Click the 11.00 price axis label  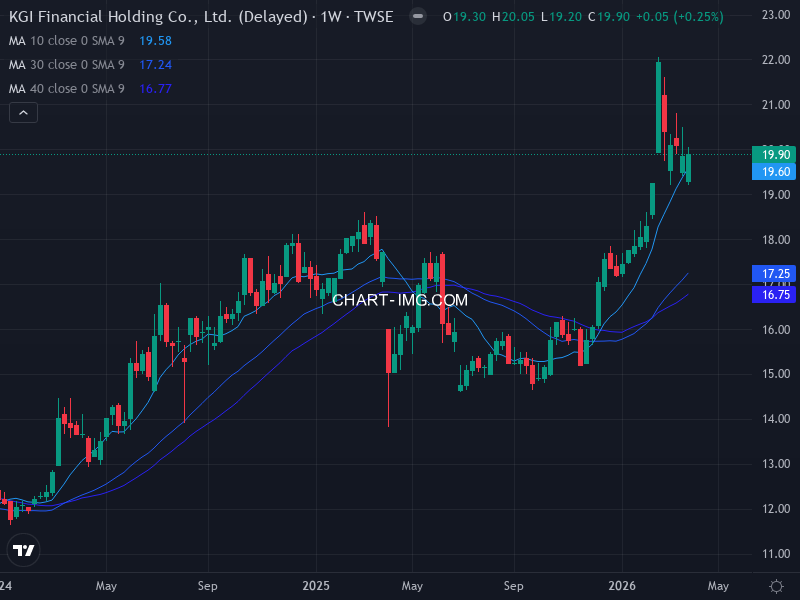(776, 554)
